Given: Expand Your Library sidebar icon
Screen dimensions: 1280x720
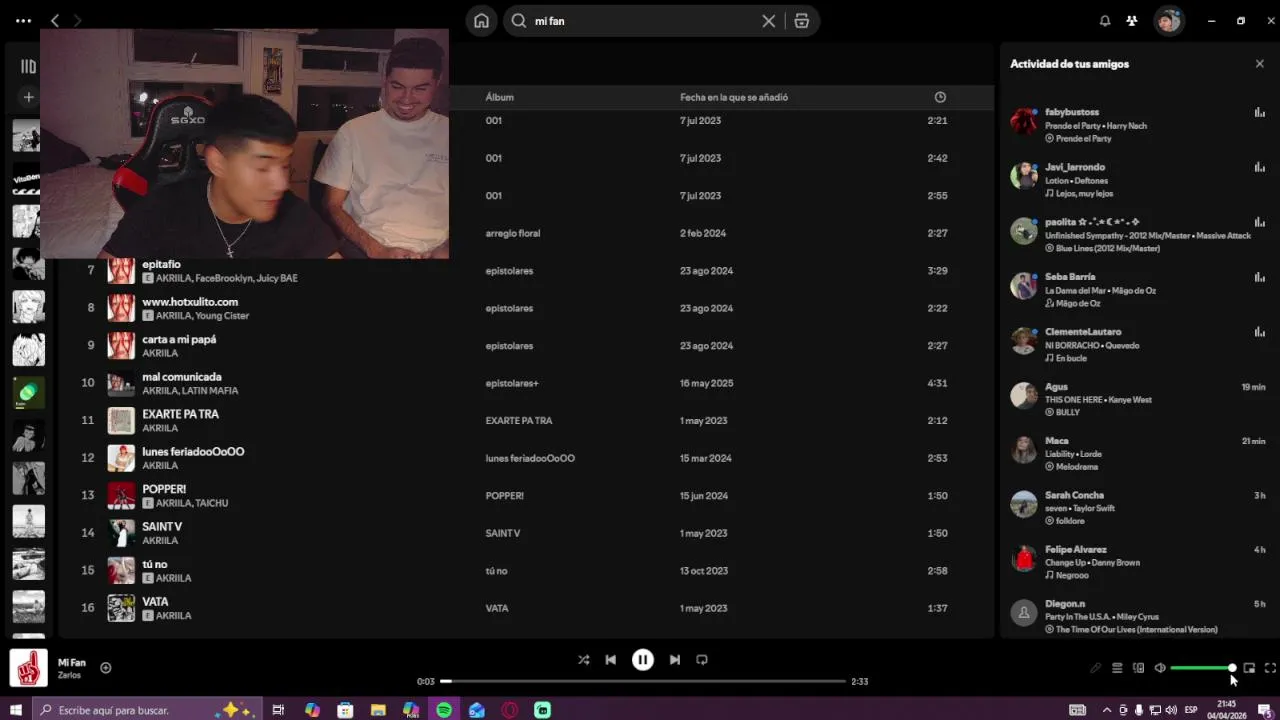Looking at the screenshot, I should click(28, 67).
